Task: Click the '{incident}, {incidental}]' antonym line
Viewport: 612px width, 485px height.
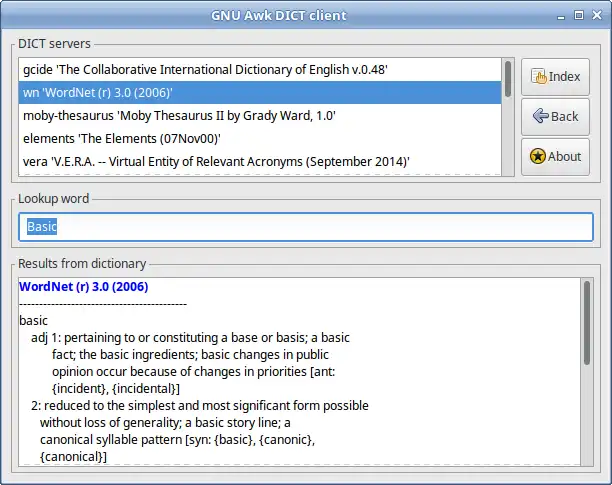Action: [x=116, y=389]
